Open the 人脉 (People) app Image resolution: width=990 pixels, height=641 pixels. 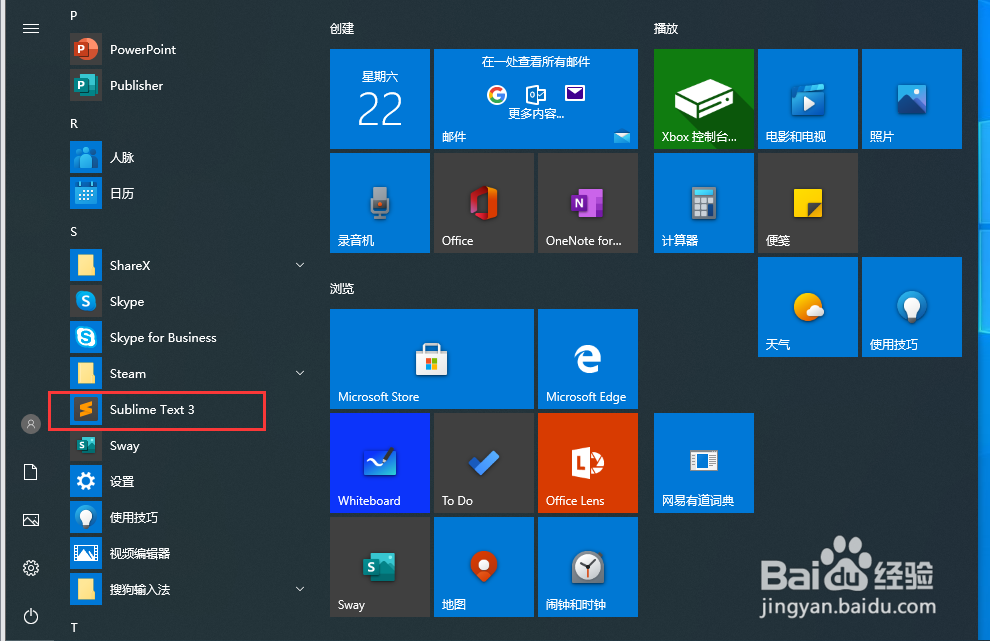[189, 157]
